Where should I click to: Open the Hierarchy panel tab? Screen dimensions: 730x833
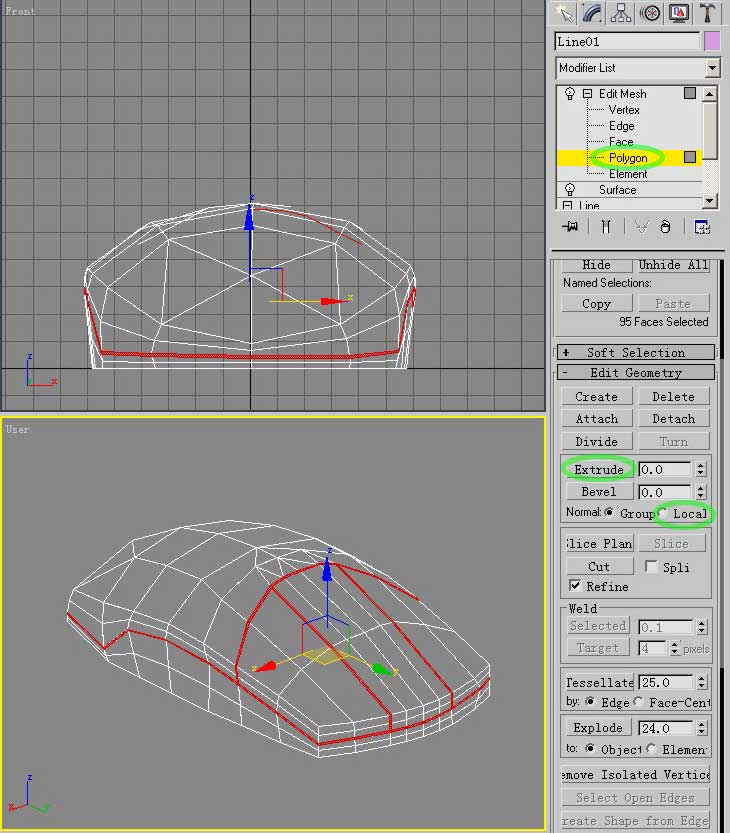click(x=622, y=13)
